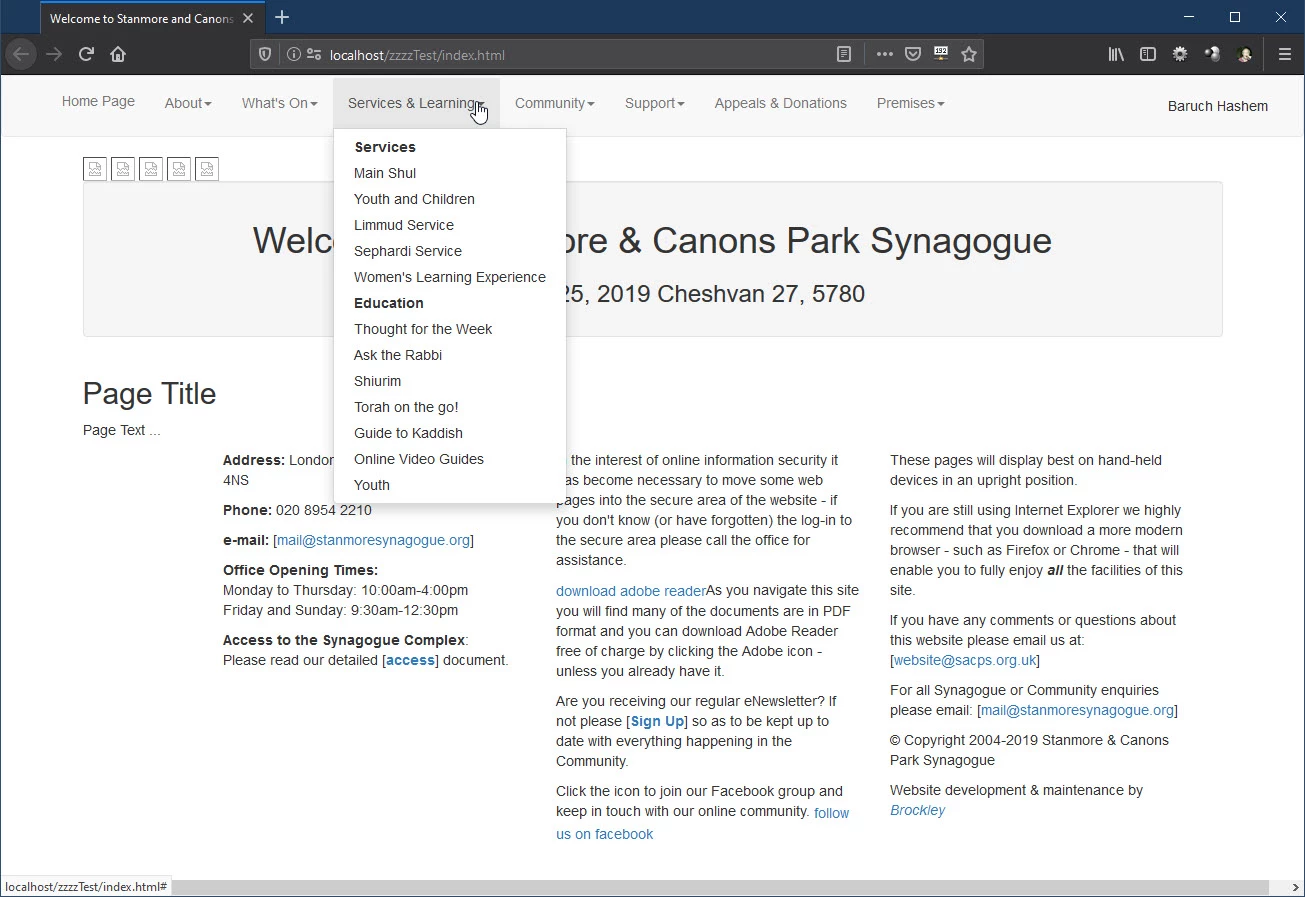The height and width of the screenshot is (897, 1305).
Task: Go forward in browser history
Action: [x=54, y=54]
